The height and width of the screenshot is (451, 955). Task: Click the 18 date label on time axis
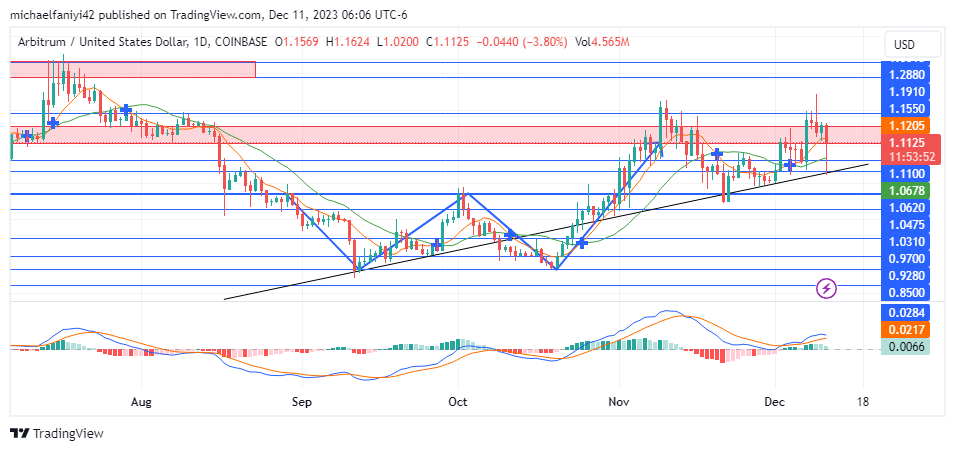pyautogui.click(x=863, y=403)
